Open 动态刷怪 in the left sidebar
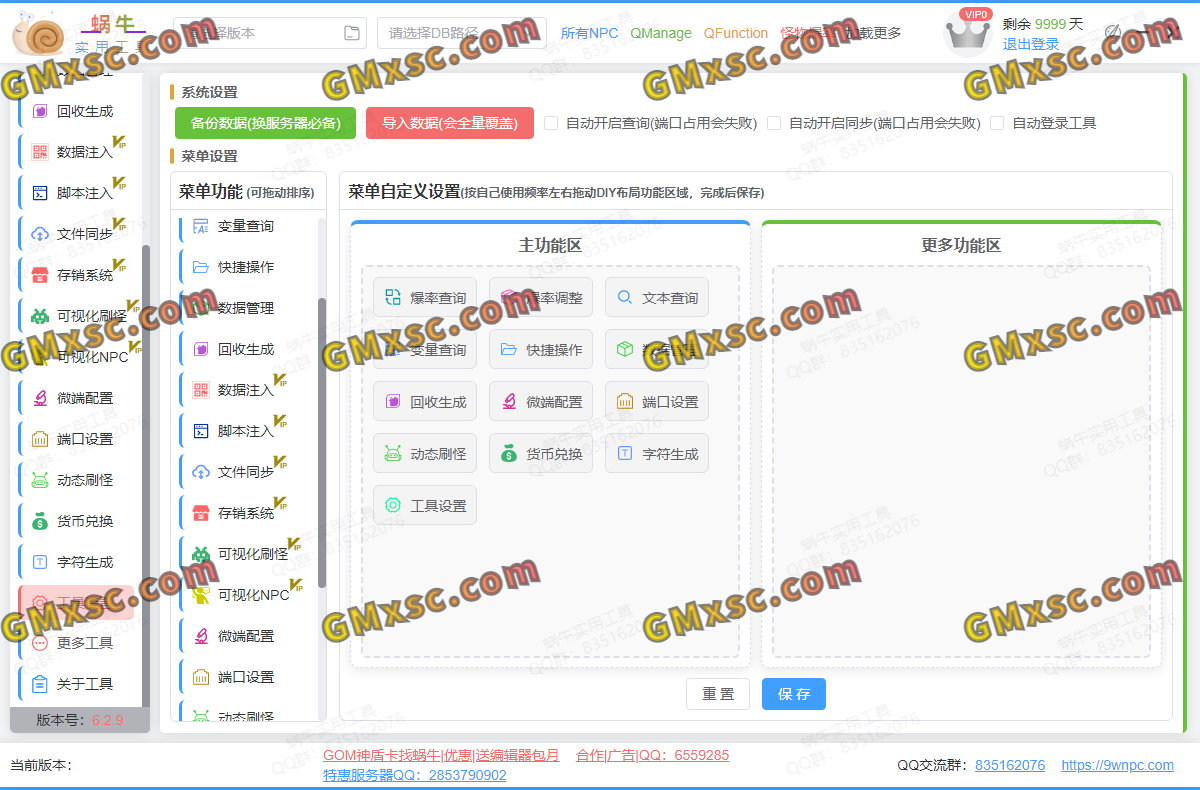Image resolution: width=1200 pixels, height=790 pixels. coord(76,480)
